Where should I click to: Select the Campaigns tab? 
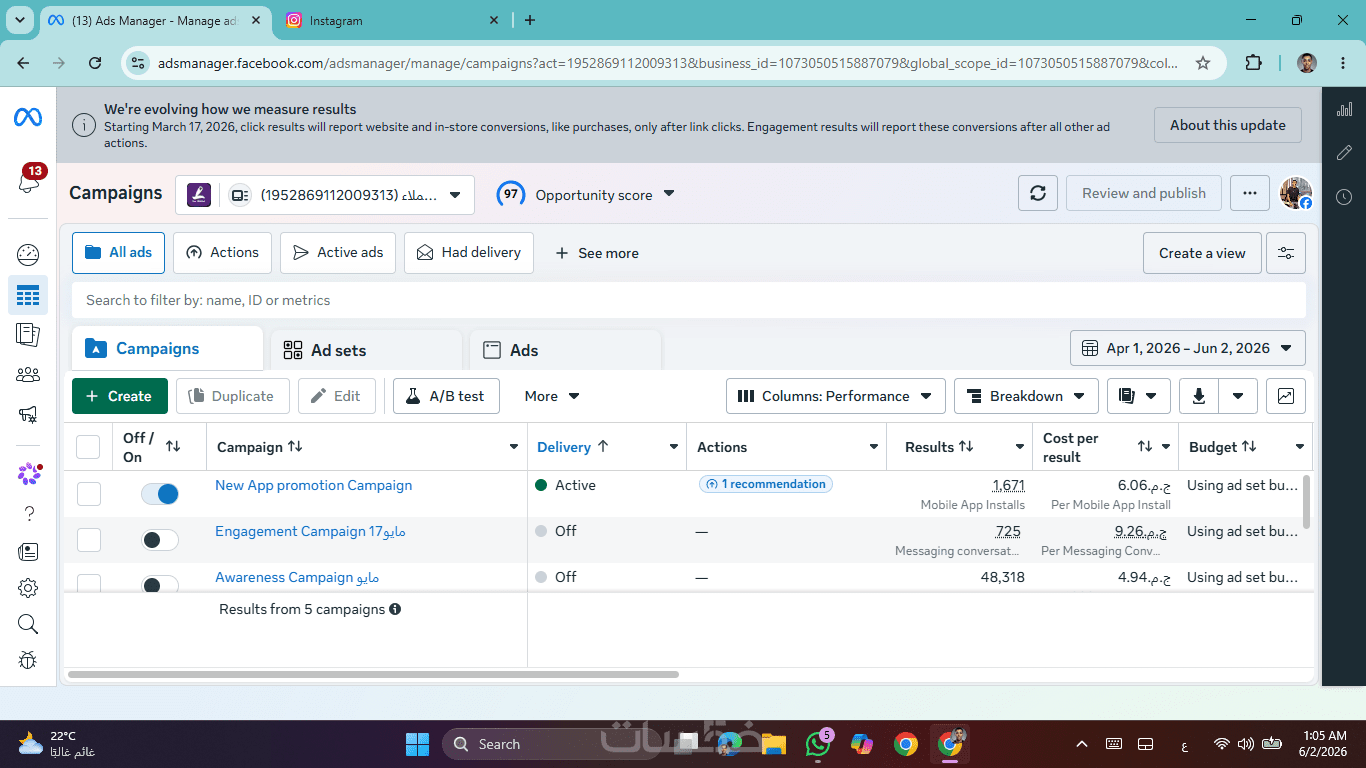click(x=167, y=348)
